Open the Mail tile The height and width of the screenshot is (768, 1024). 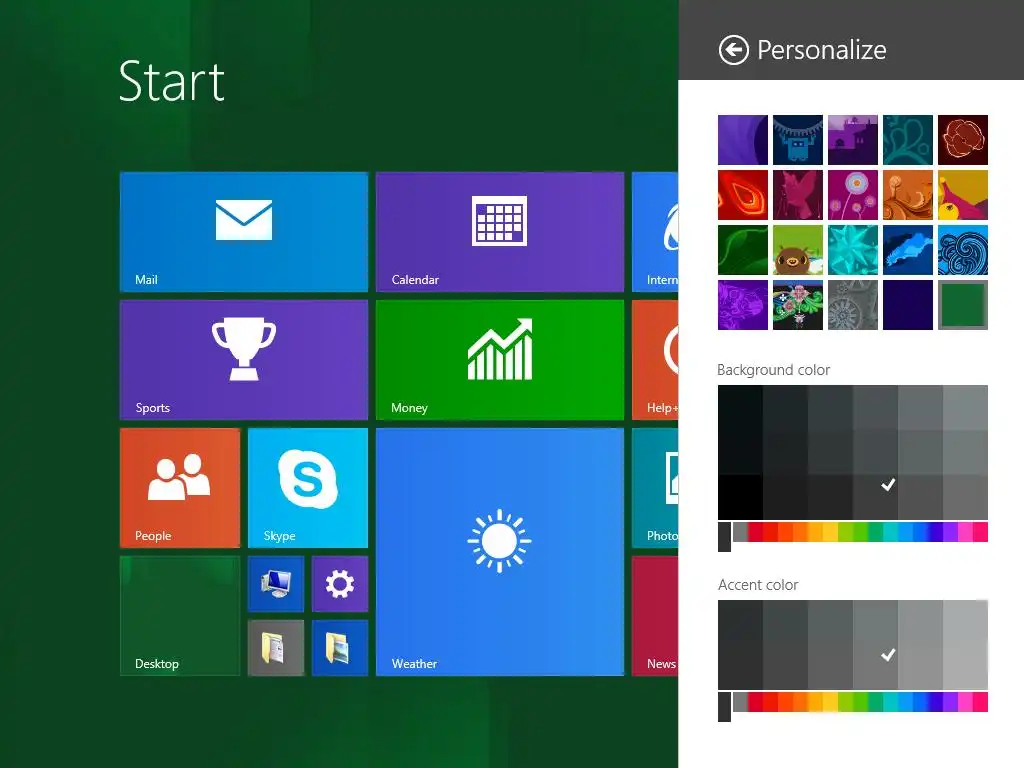(x=244, y=232)
